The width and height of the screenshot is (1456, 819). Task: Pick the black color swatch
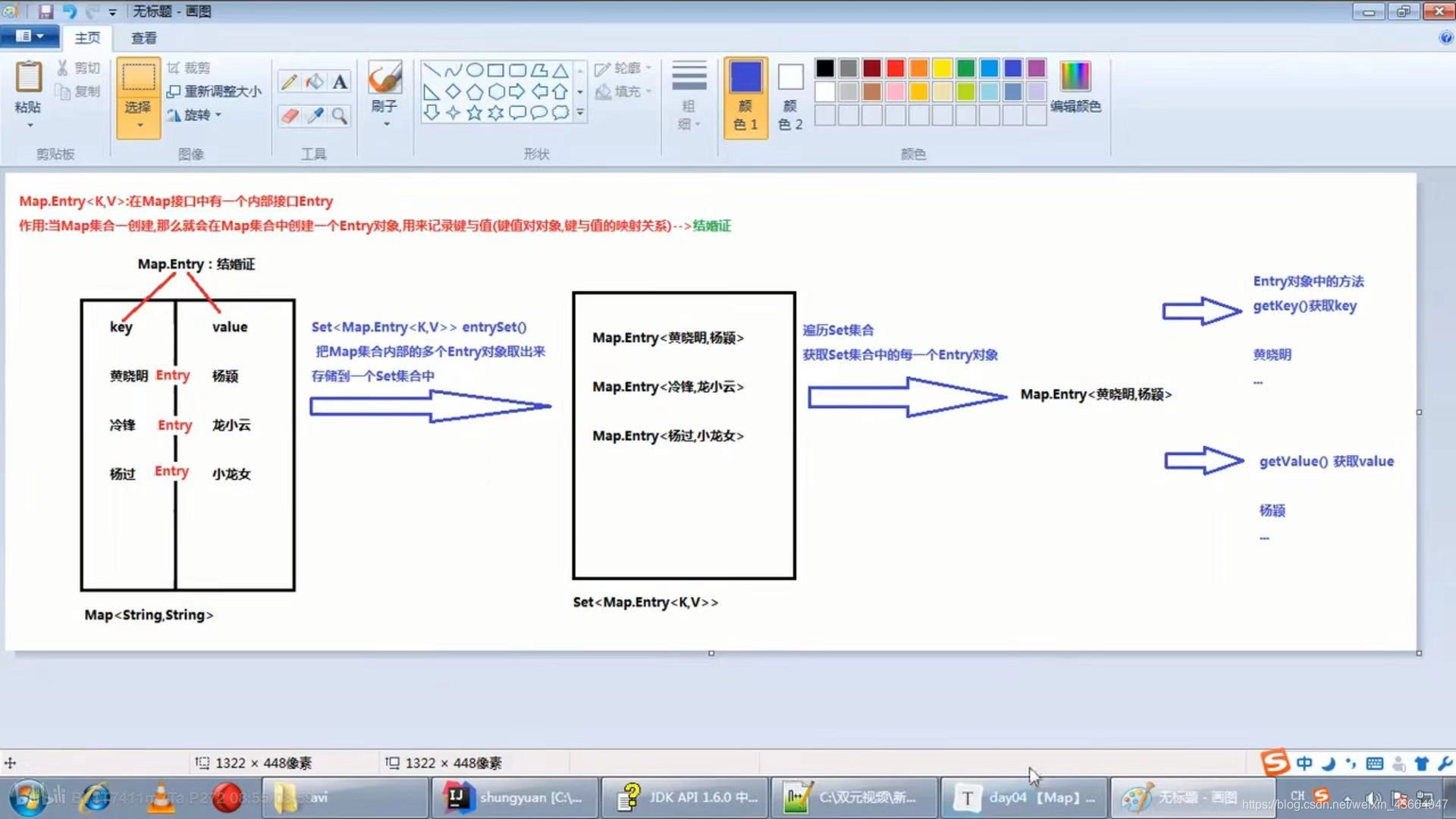coord(825,68)
